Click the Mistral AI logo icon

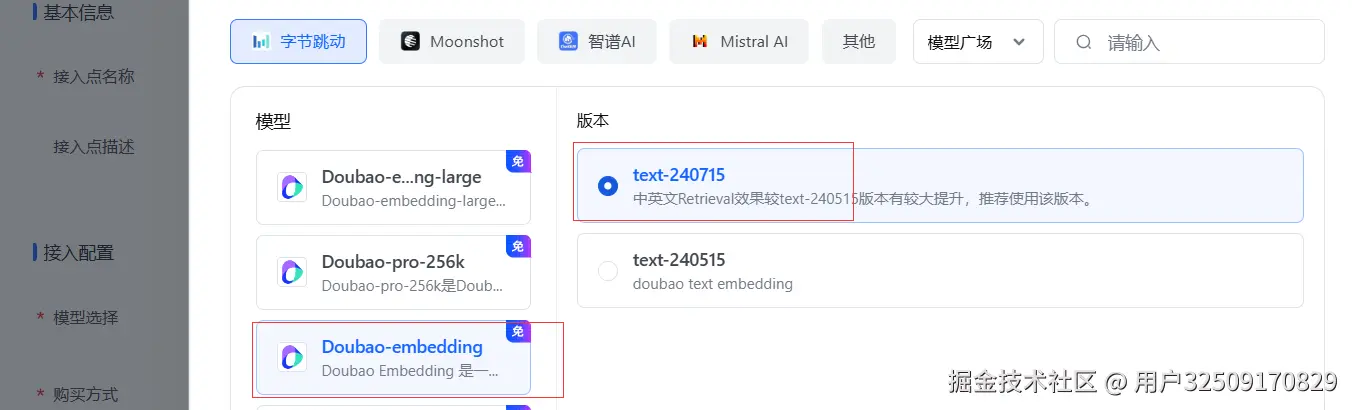coord(700,41)
